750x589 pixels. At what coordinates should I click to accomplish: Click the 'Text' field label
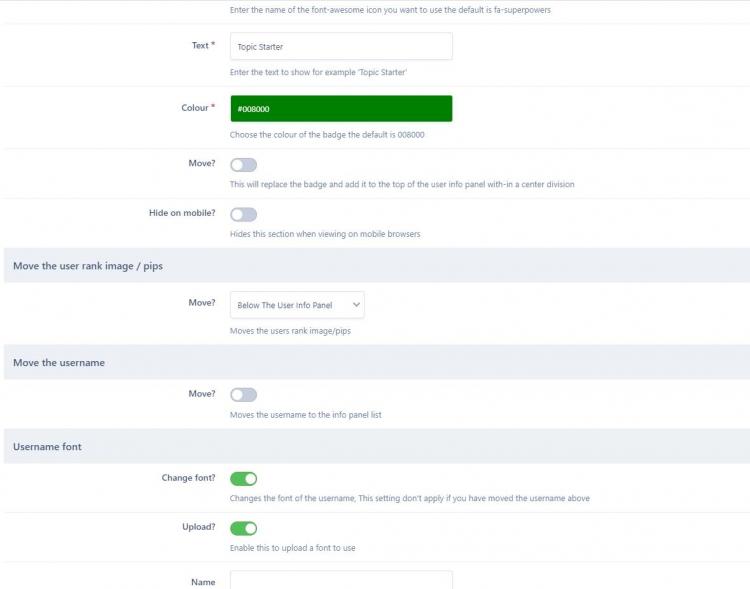pos(200,45)
